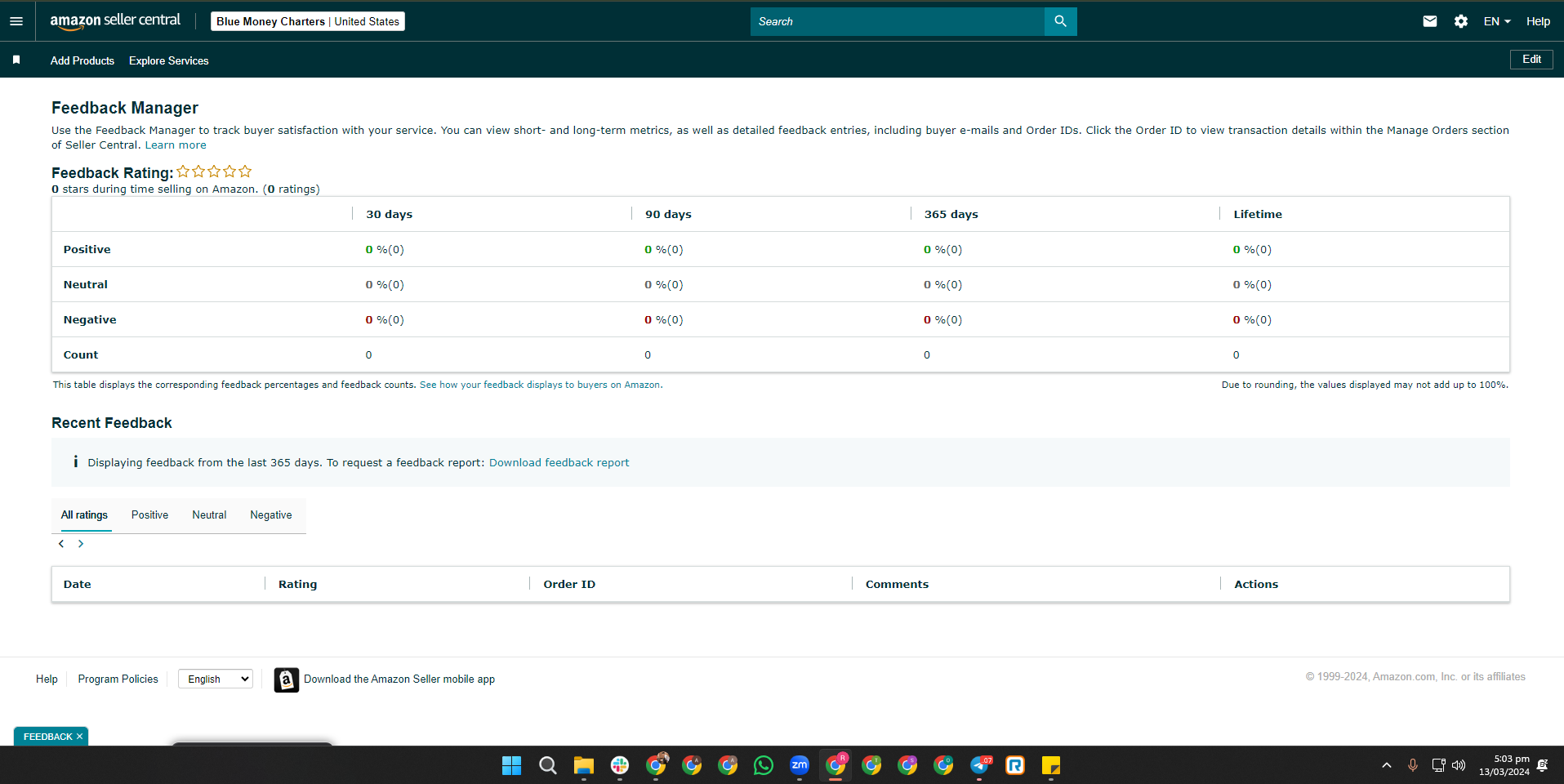Open Slack from the taskbar
The image size is (1564, 784).
(x=620, y=765)
